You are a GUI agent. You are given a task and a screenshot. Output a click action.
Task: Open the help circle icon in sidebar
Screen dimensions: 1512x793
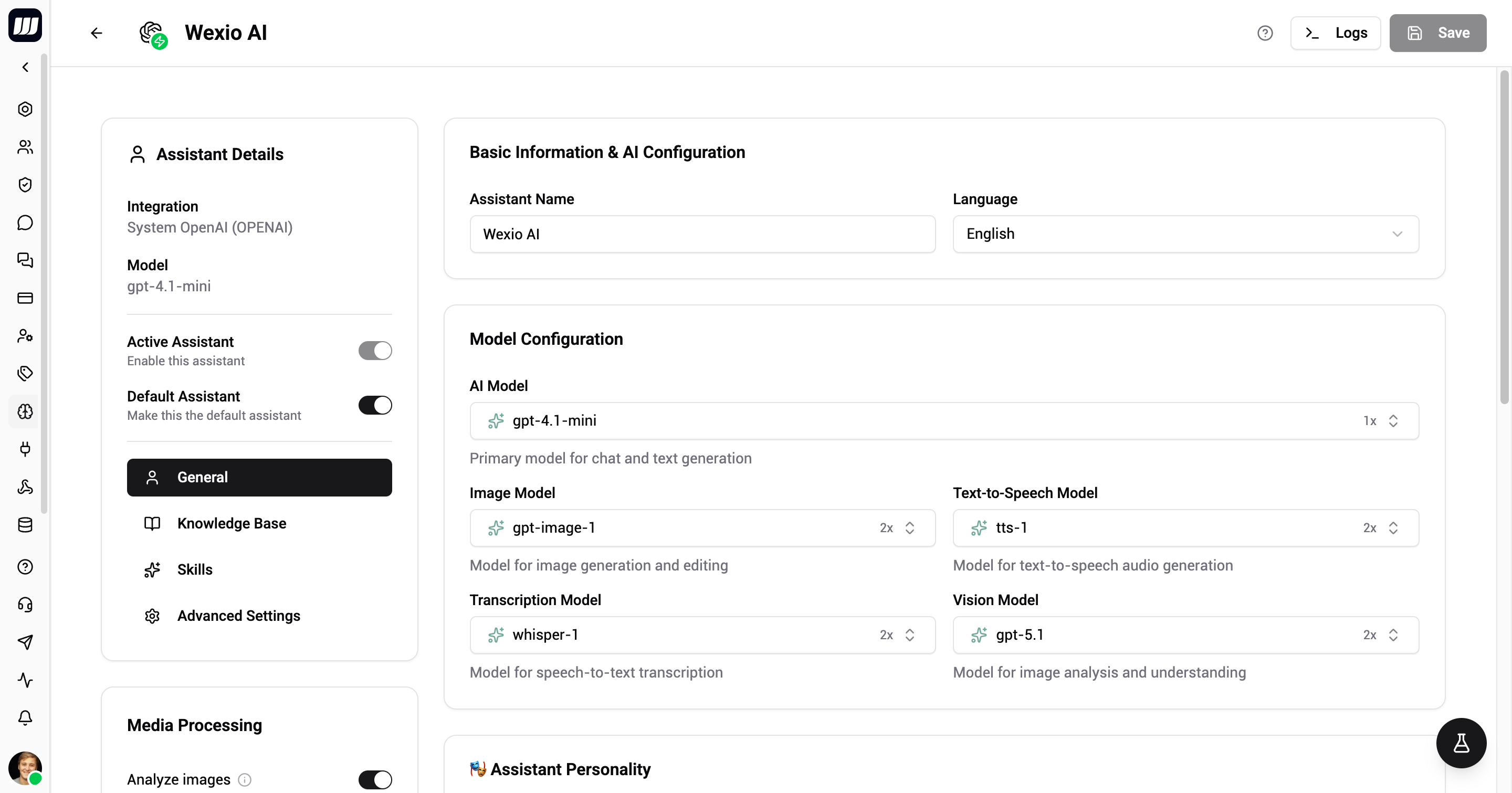25,567
